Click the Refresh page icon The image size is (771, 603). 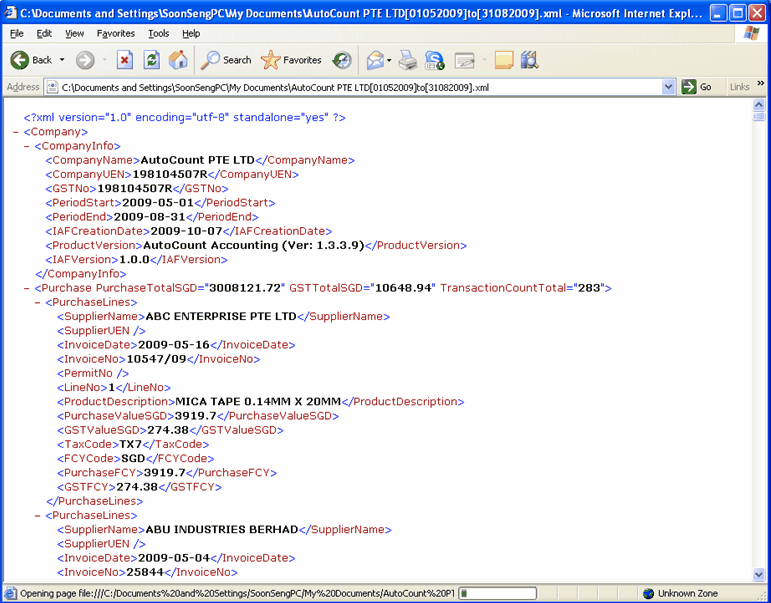pyautogui.click(x=152, y=60)
